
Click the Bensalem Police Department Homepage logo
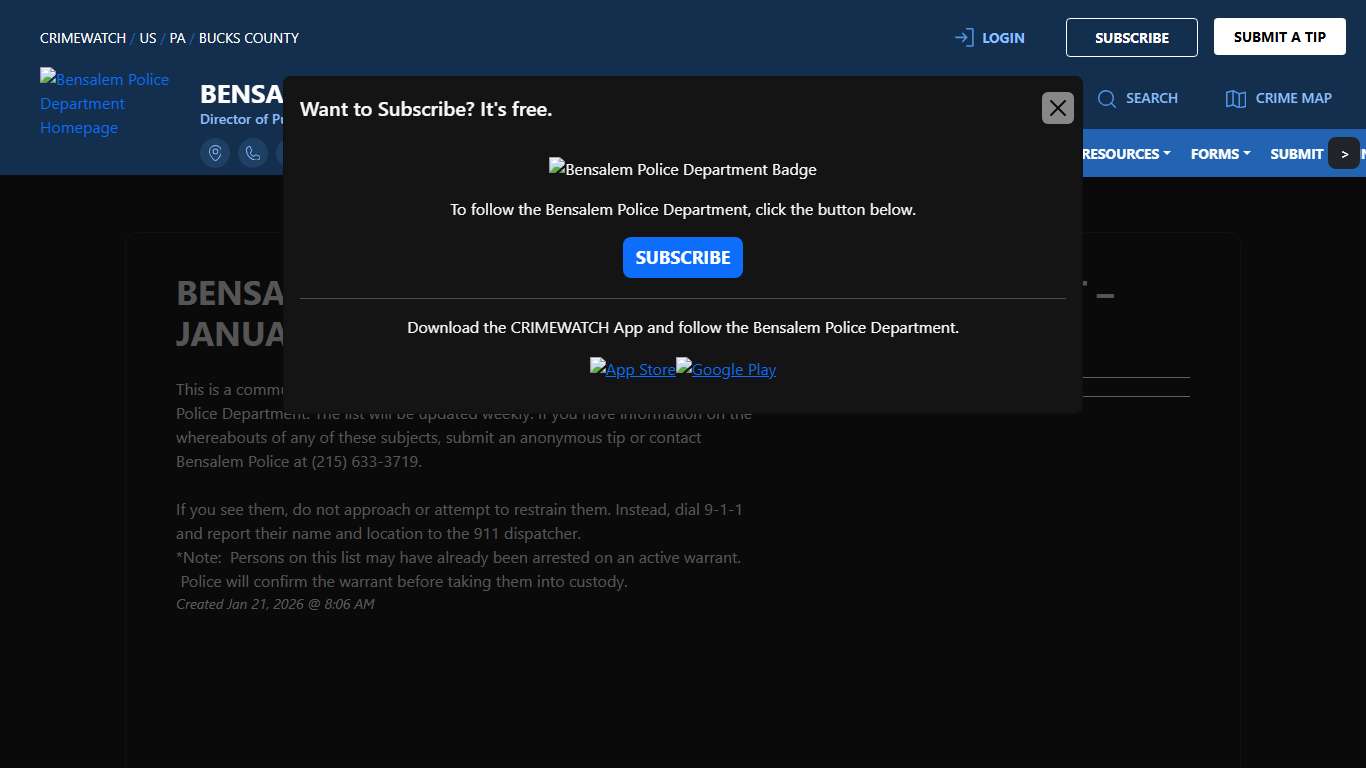point(104,103)
